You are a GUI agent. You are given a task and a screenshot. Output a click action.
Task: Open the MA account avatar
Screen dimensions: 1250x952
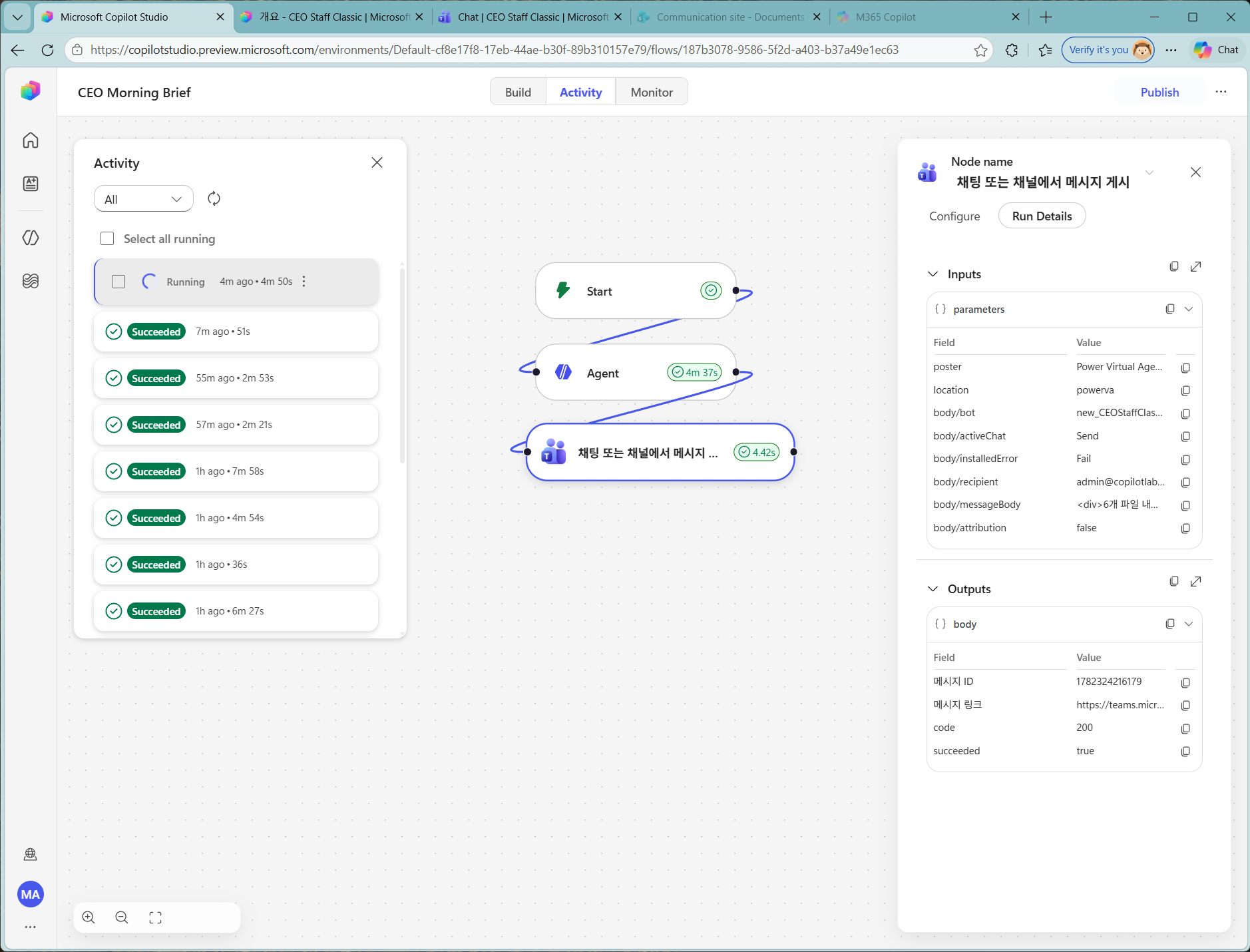tap(31, 894)
